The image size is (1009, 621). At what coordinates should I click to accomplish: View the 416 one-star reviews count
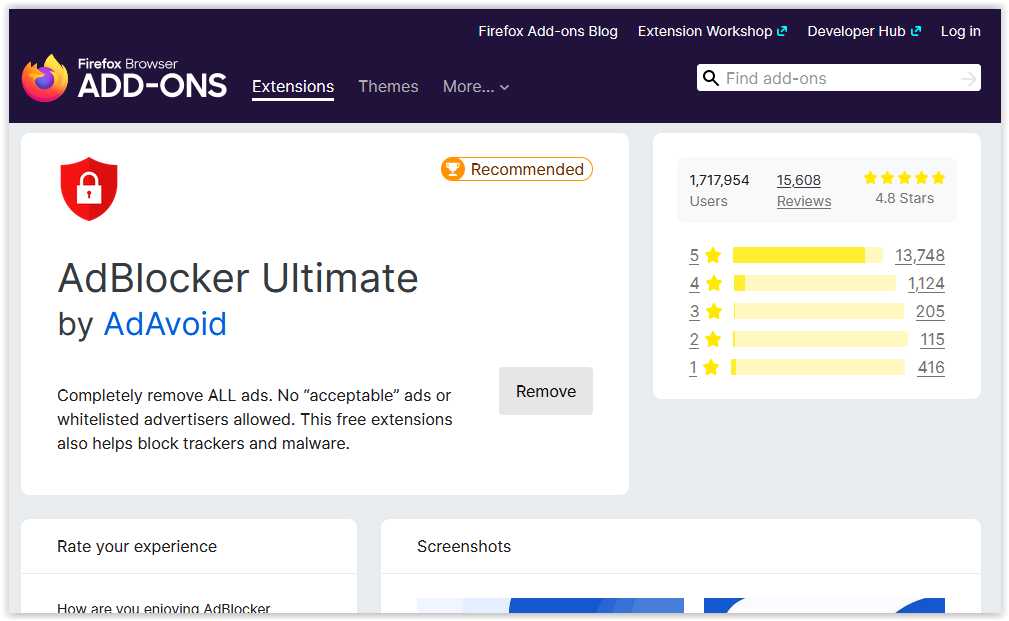pyautogui.click(x=931, y=367)
